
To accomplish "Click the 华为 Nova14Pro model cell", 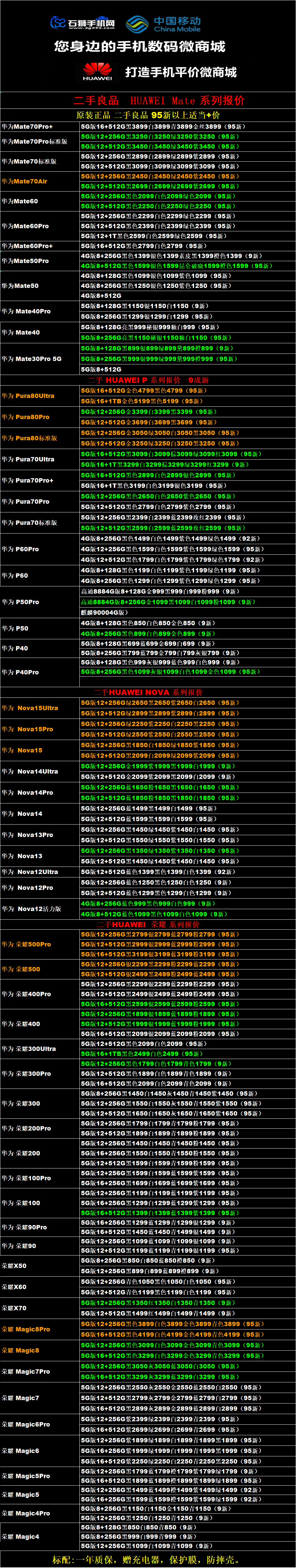I will point(40,793).
